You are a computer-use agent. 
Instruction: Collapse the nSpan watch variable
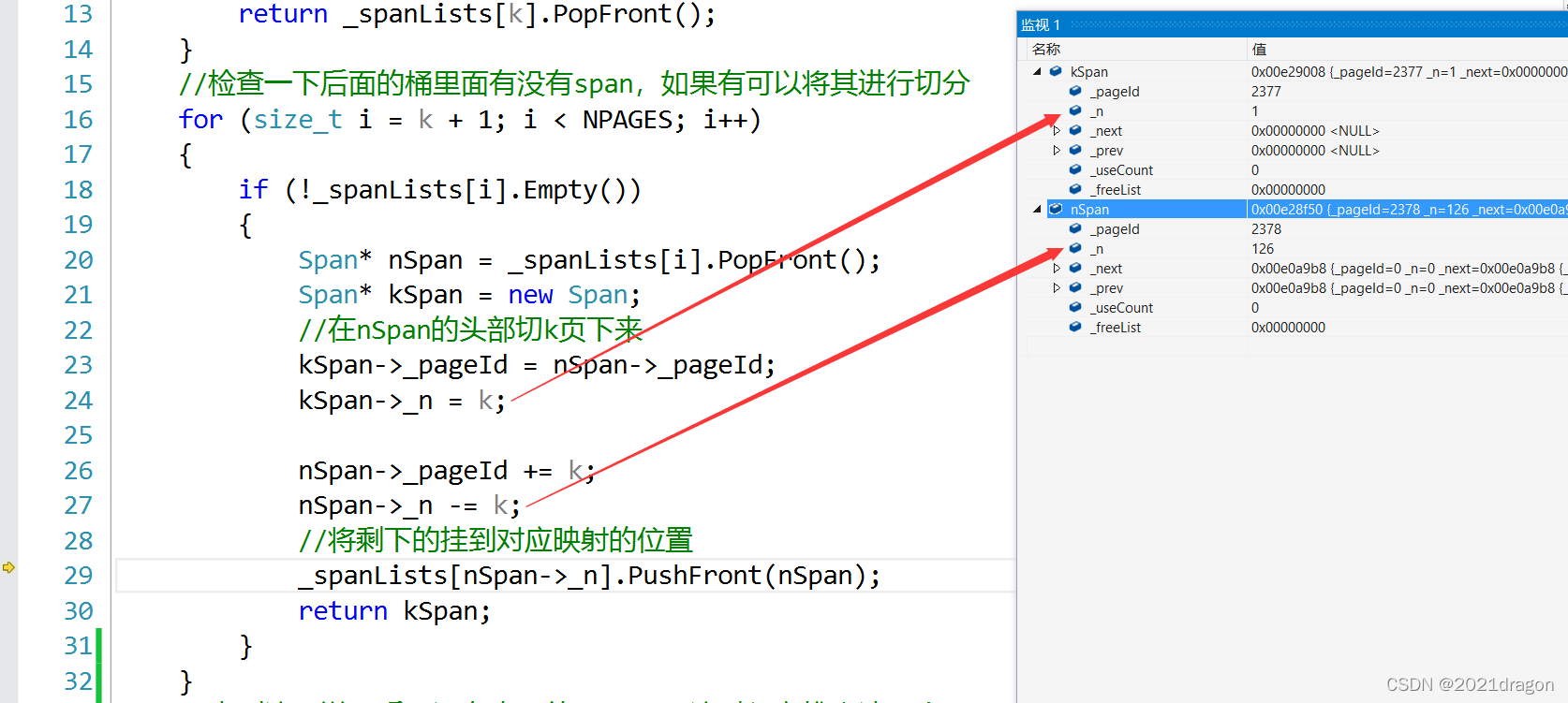pyautogui.click(x=1037, y=209)
